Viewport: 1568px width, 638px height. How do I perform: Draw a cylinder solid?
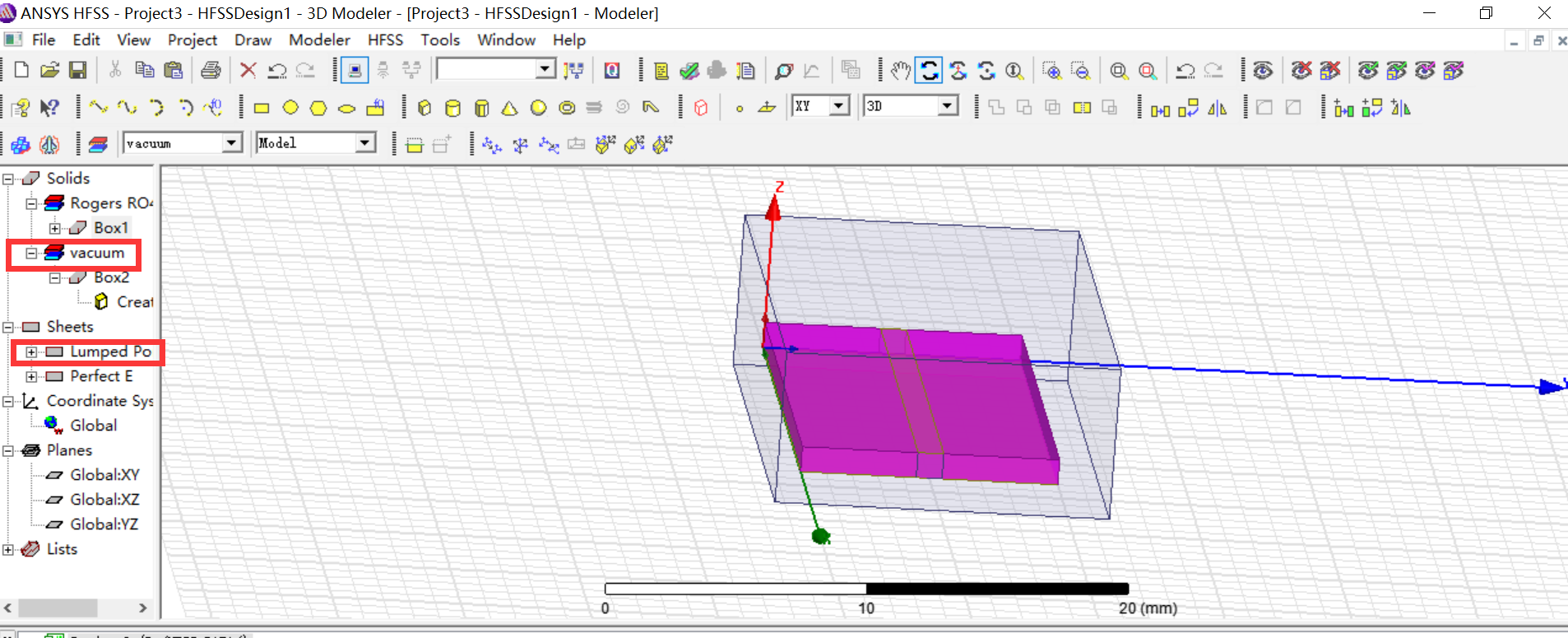click(x=452, y=108)
